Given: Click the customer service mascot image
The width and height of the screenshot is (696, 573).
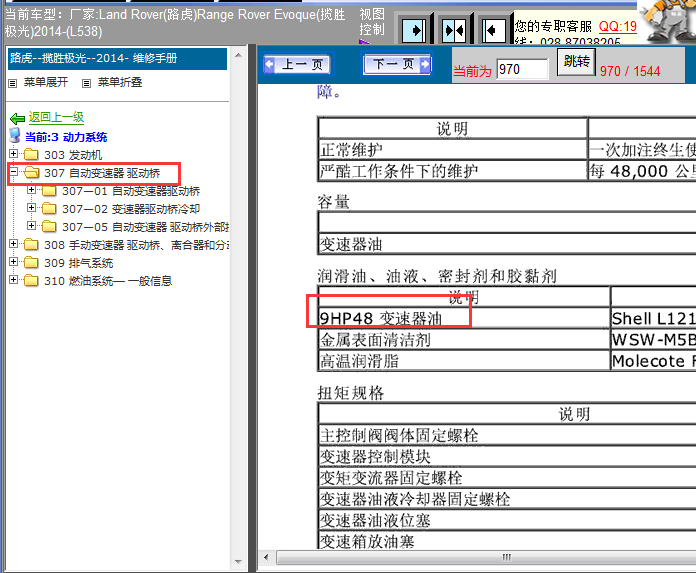Looking at the screenshot, I should [x=668, y=20].
